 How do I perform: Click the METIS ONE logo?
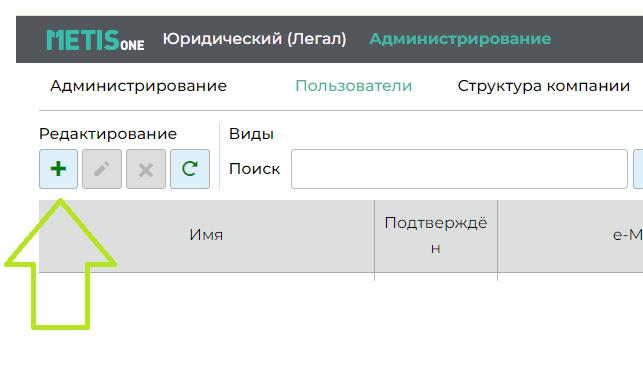[95, 40]
